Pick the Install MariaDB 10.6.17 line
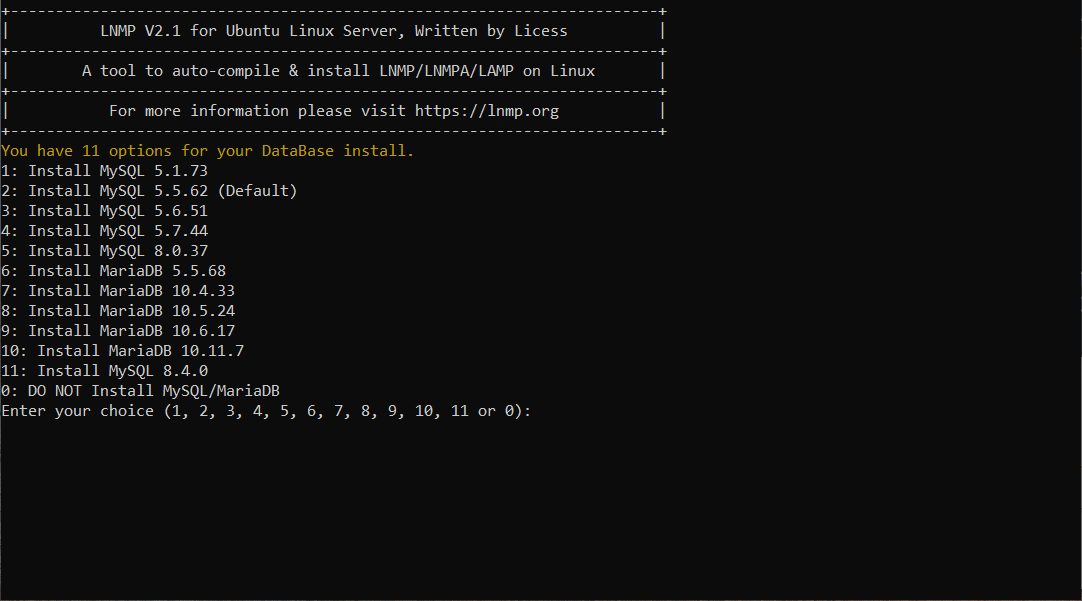 [118, 331]
